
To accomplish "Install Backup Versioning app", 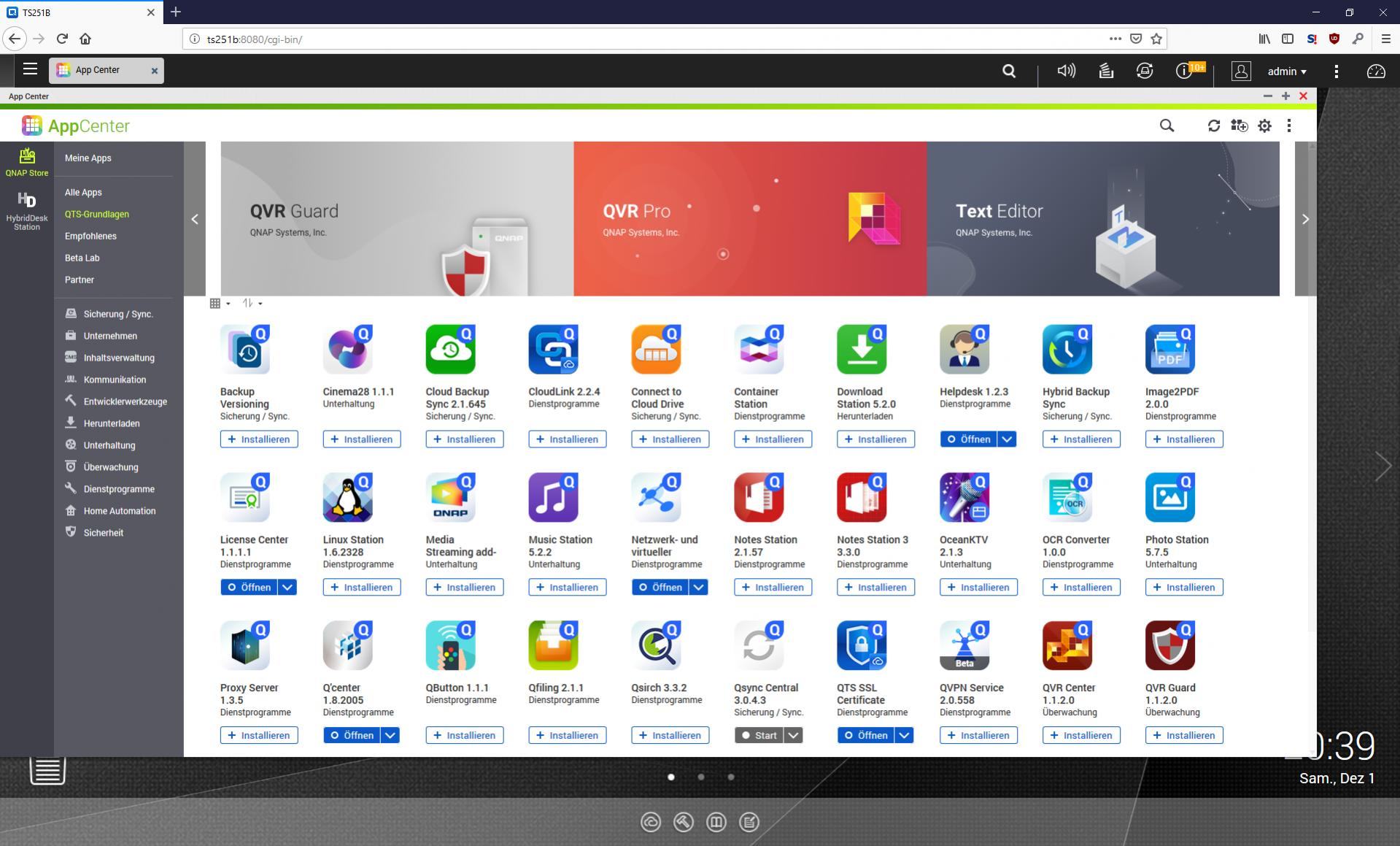I will pyautogui.click(x=259, y=439).
